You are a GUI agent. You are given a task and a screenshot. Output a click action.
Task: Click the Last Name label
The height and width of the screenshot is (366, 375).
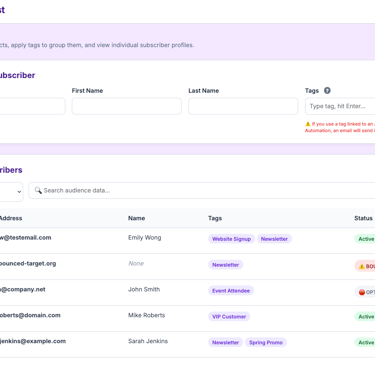click(x=204, y=90)
